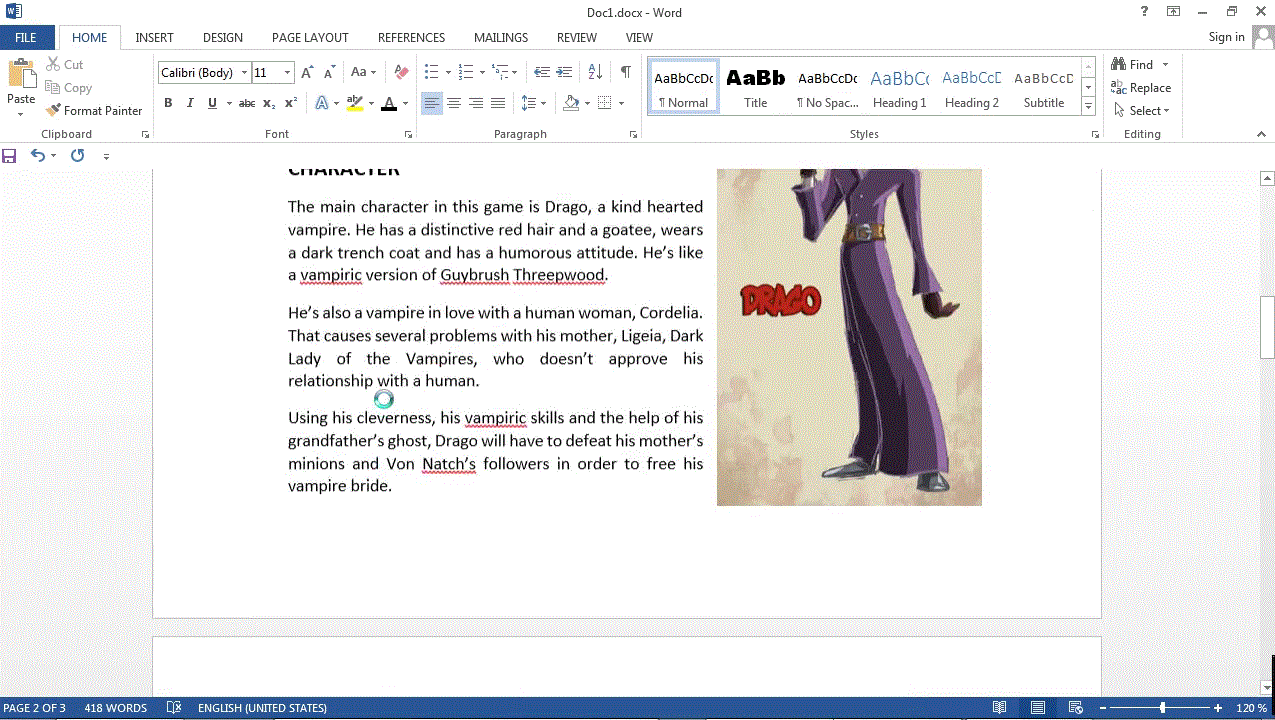Toggle Italic formatting
Viewport: 1275px width, 720px height.
pos(190,103)
